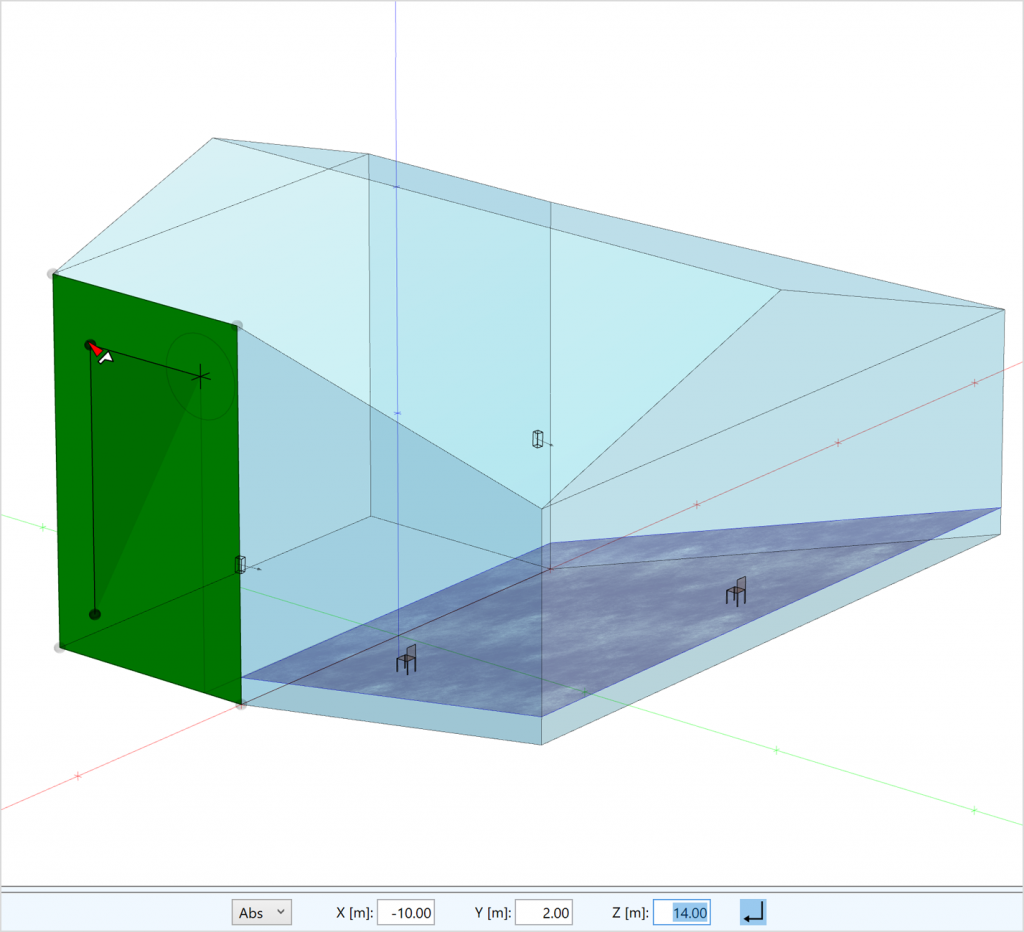
Task: Click the X [m] coordinate field
Action: click(406, 912)
